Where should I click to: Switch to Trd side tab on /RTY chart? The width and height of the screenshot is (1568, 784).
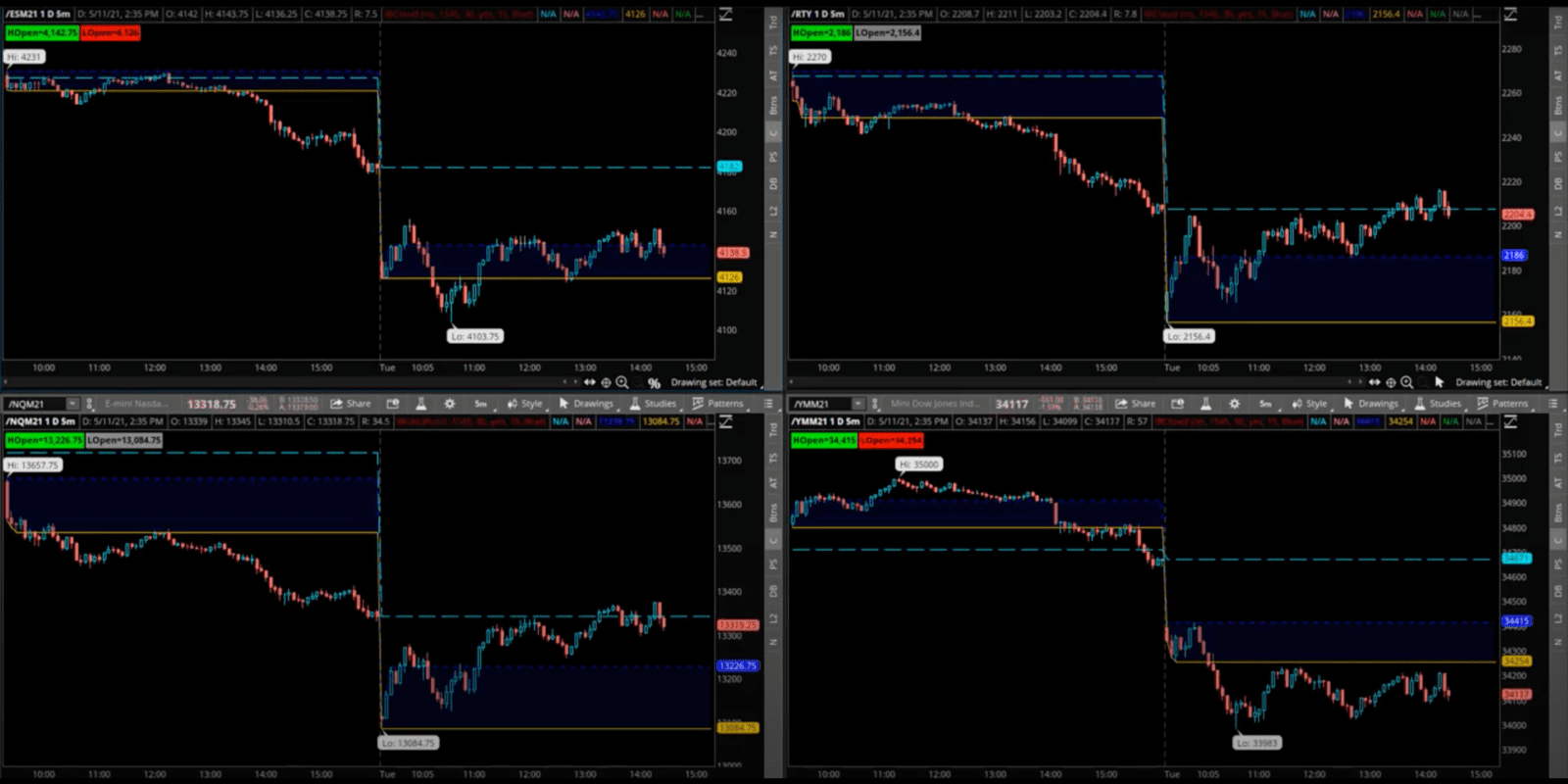click(x=1558, y=21)
